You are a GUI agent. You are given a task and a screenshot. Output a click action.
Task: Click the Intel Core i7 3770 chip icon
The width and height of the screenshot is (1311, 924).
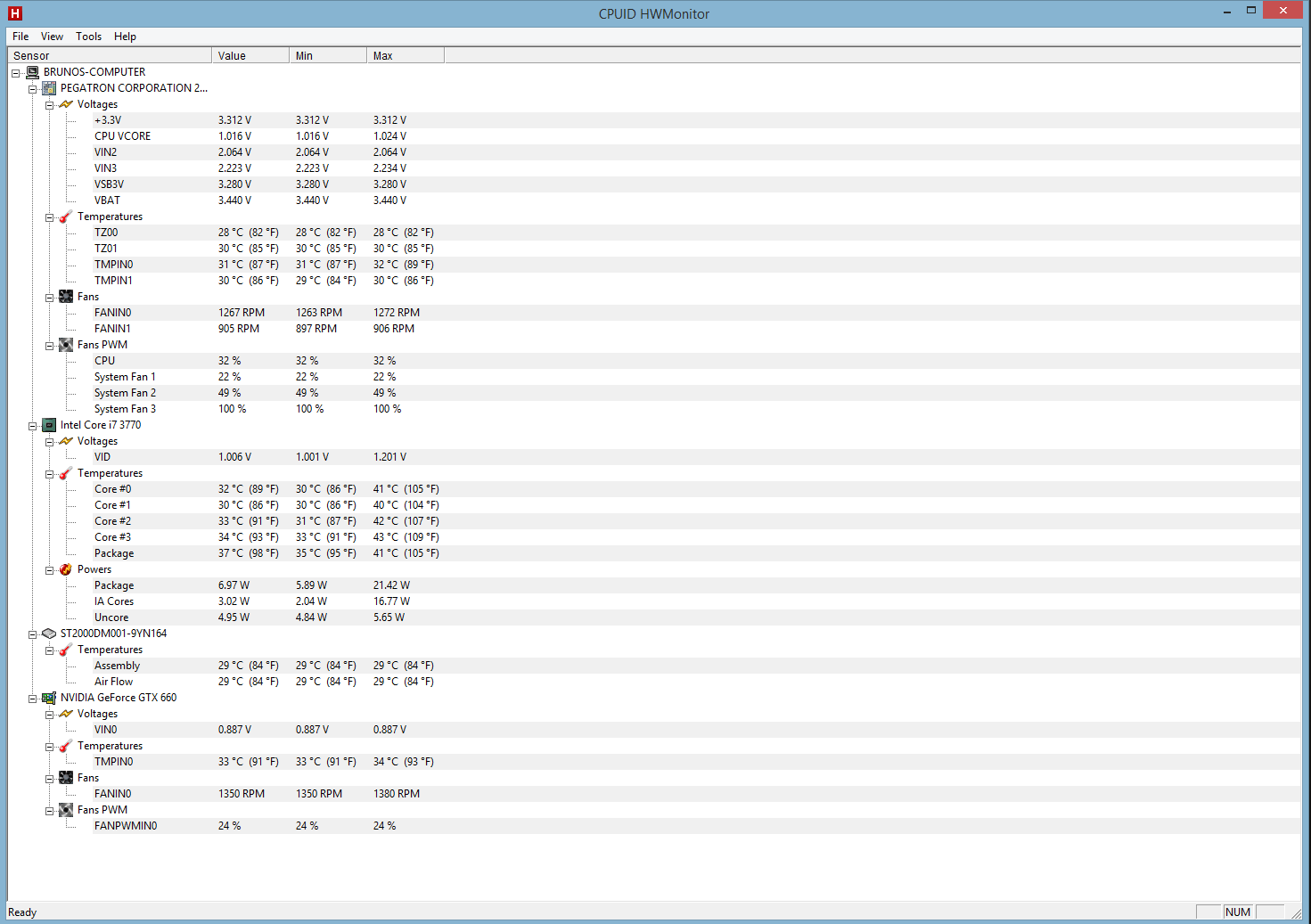49,425
